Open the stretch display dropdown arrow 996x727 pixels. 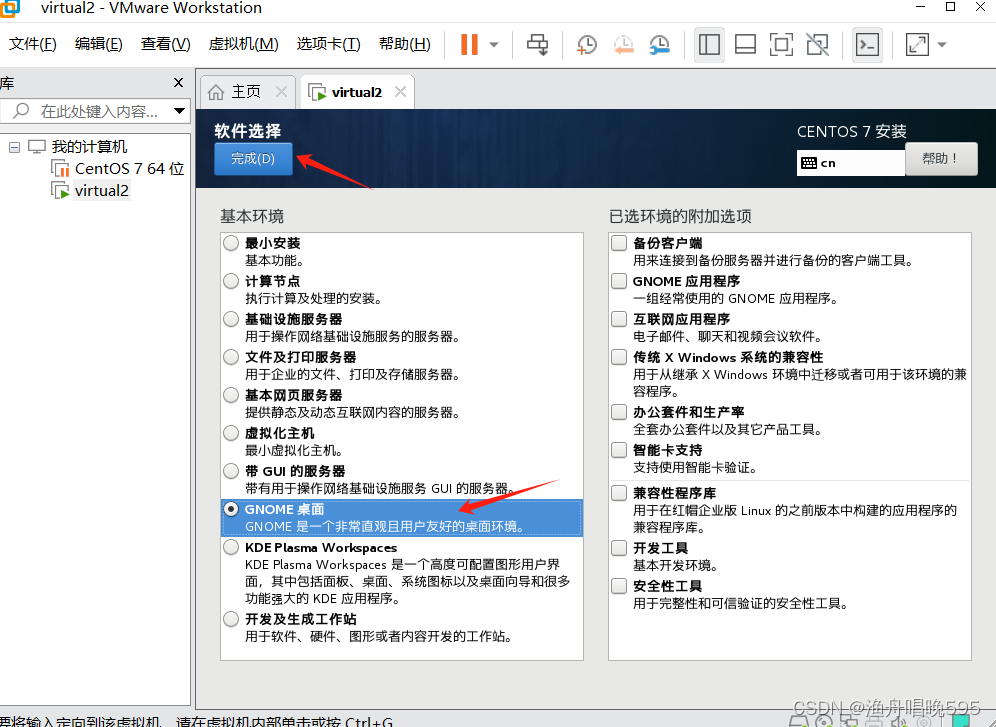[x=942, y=45]
